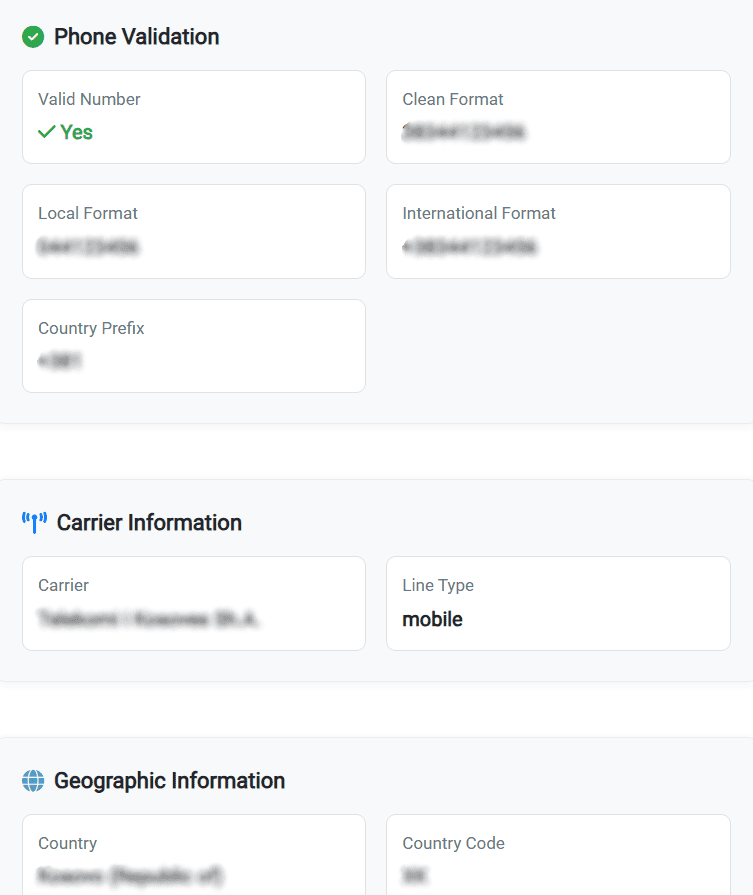Click the antenna icon beside Carrier Information
This screenshot has width=753, height=895.
33,521
